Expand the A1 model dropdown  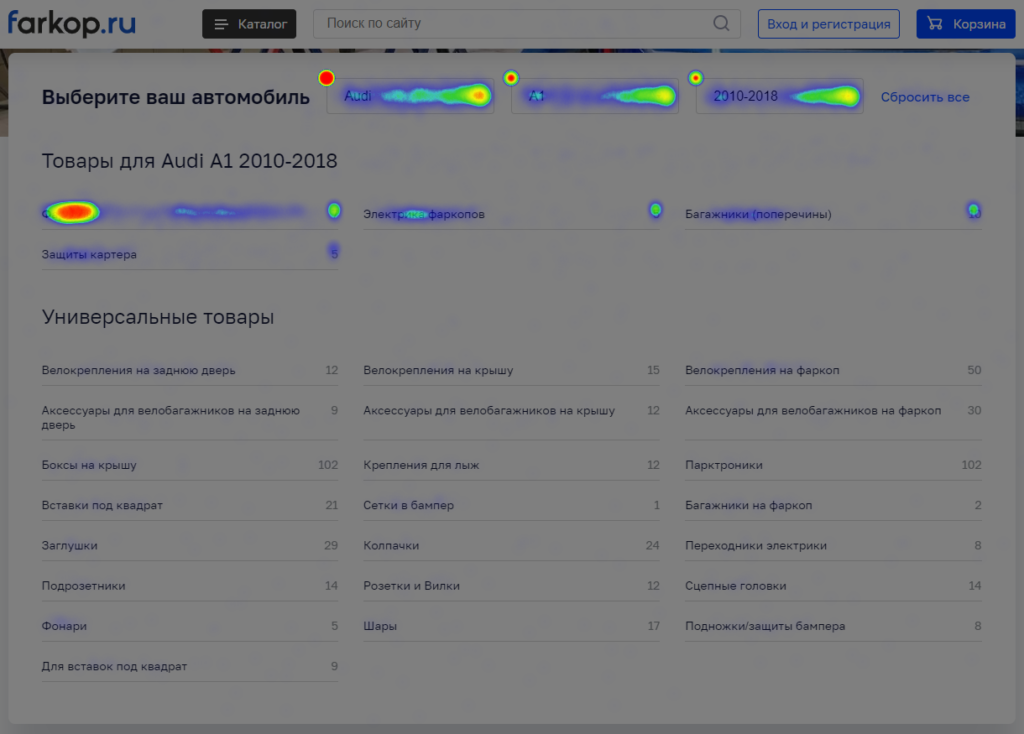[595, 97]
